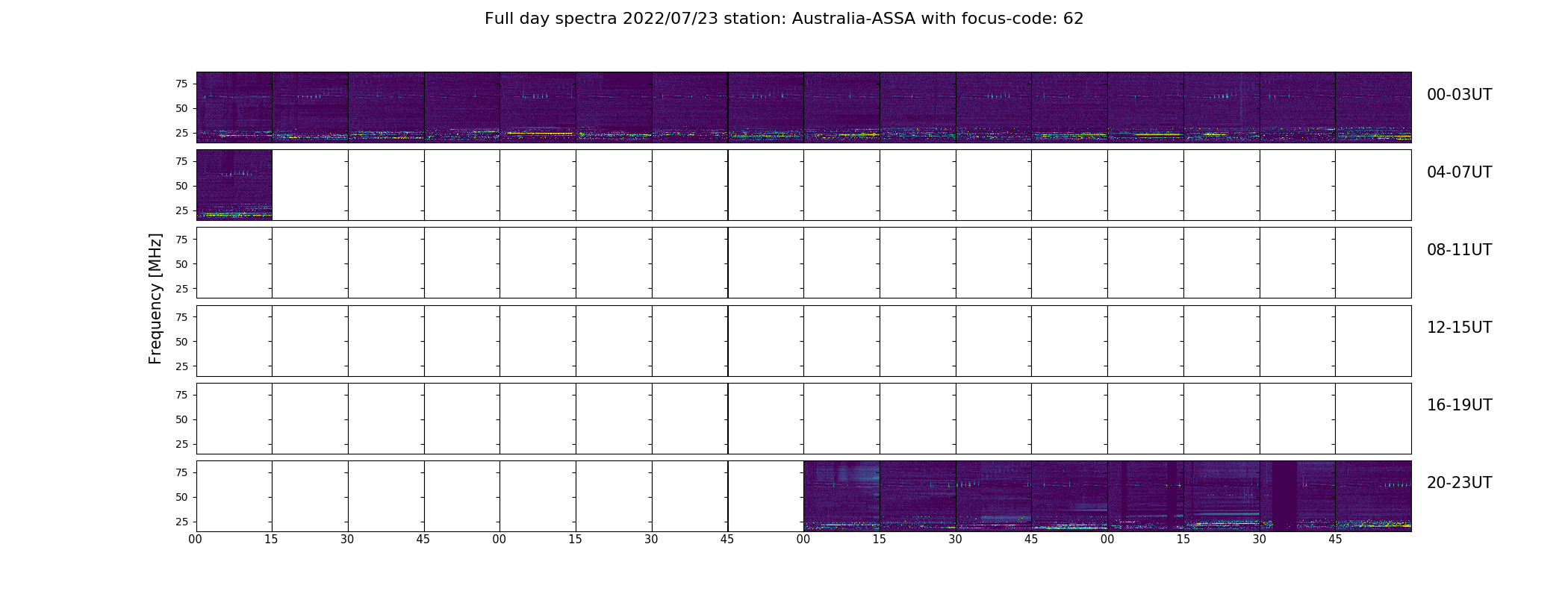The image size is (1568, 597).
Task: Click the '25' tick label of the 12-15UT row
Action: coord(181,366)
